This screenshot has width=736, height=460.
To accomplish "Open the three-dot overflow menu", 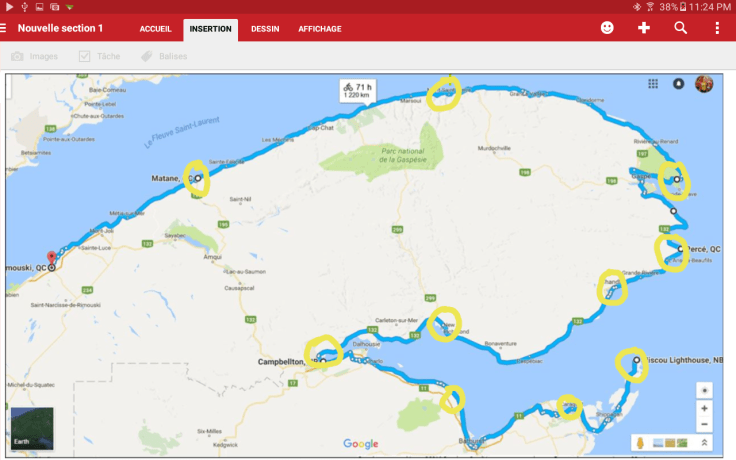I will click(x=717, y=28).
